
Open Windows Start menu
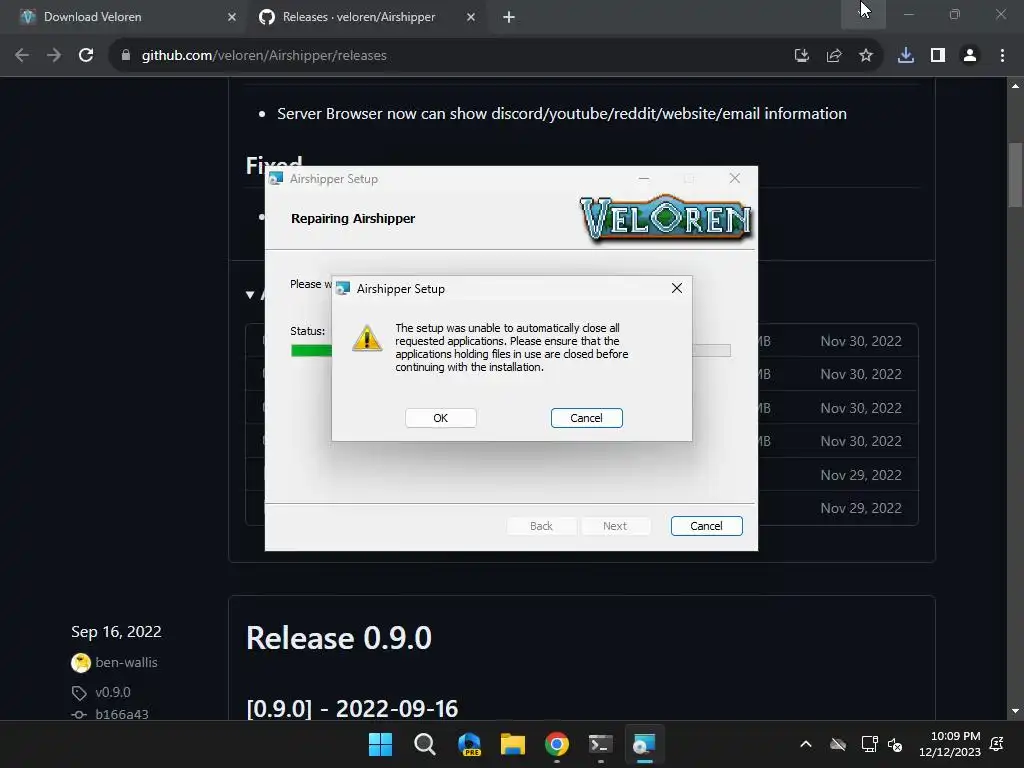(x=380, y=744)
